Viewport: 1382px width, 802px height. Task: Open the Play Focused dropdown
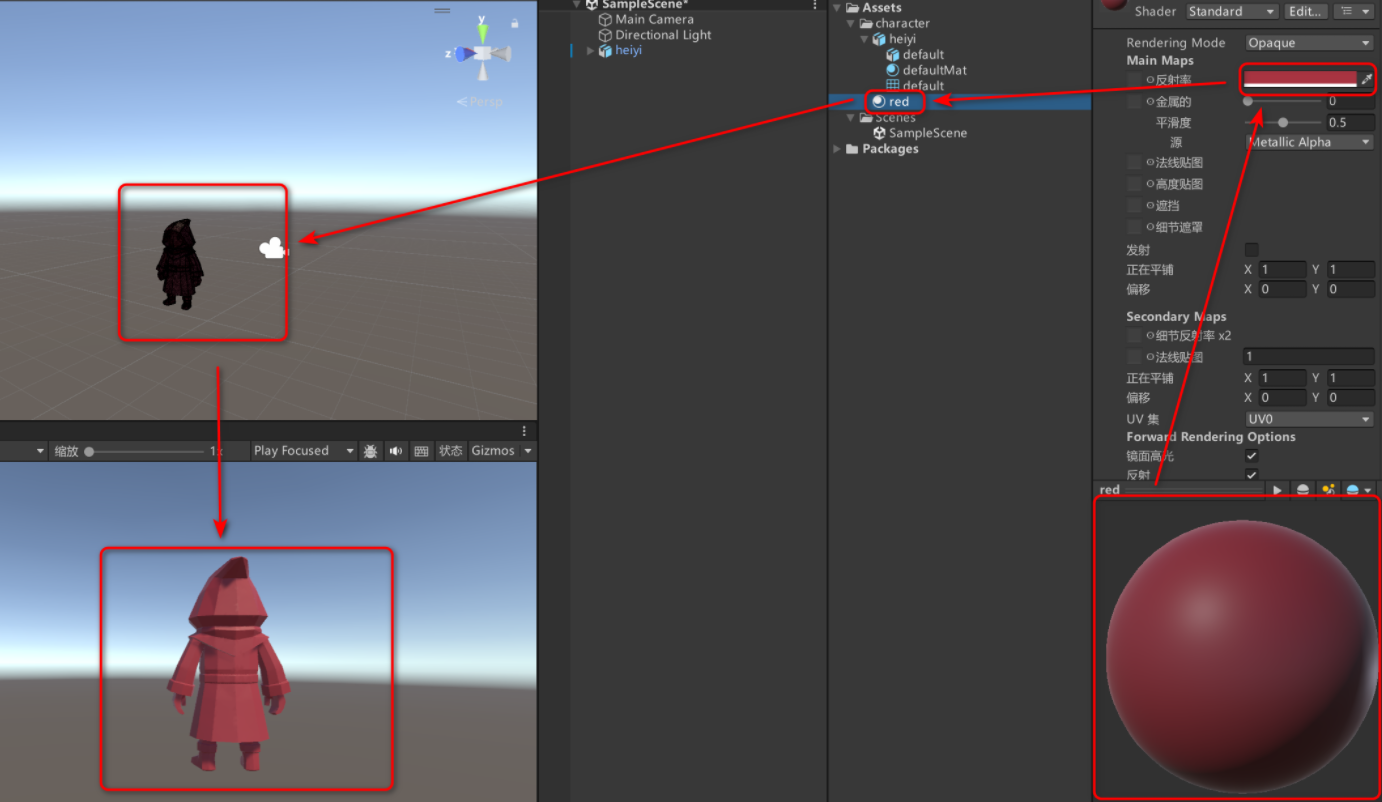304,451
